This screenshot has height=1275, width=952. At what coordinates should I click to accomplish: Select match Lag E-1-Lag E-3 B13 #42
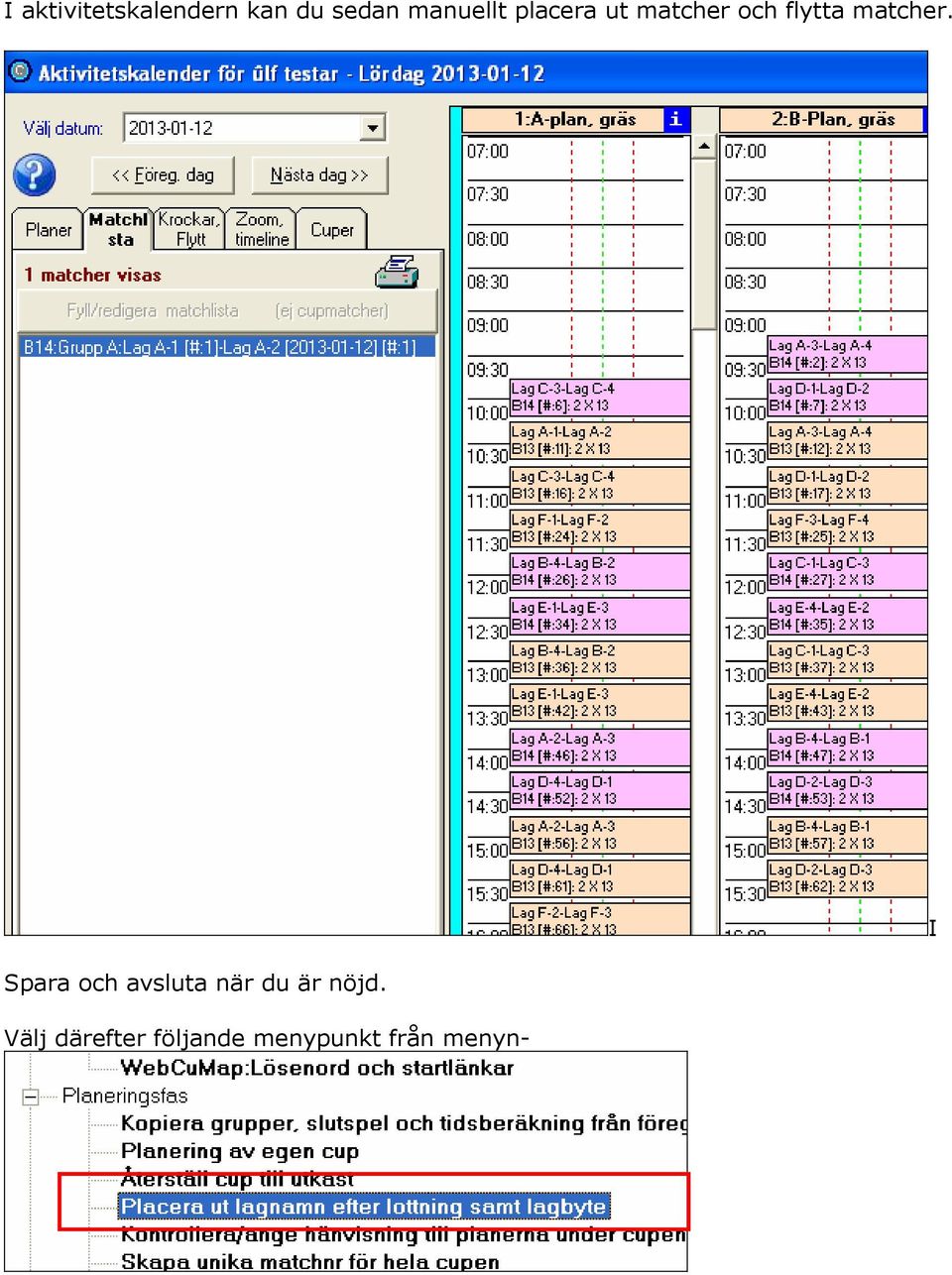coord(600,703)
